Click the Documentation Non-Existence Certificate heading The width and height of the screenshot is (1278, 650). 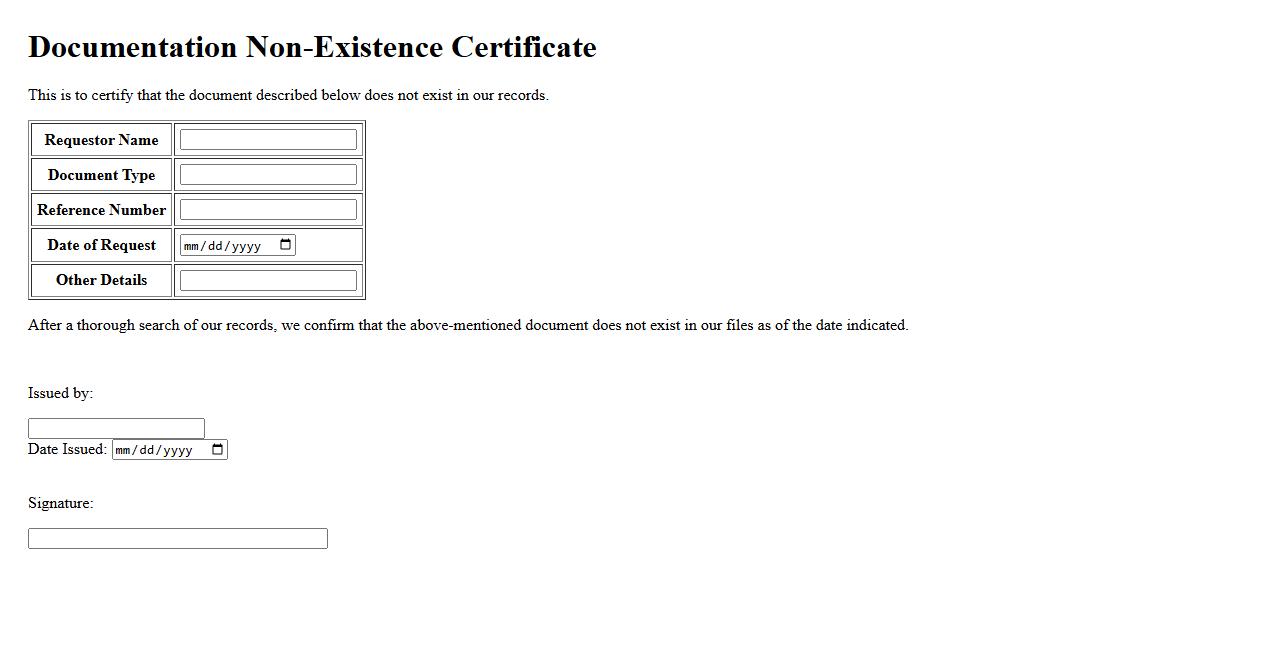coord(312,47)
